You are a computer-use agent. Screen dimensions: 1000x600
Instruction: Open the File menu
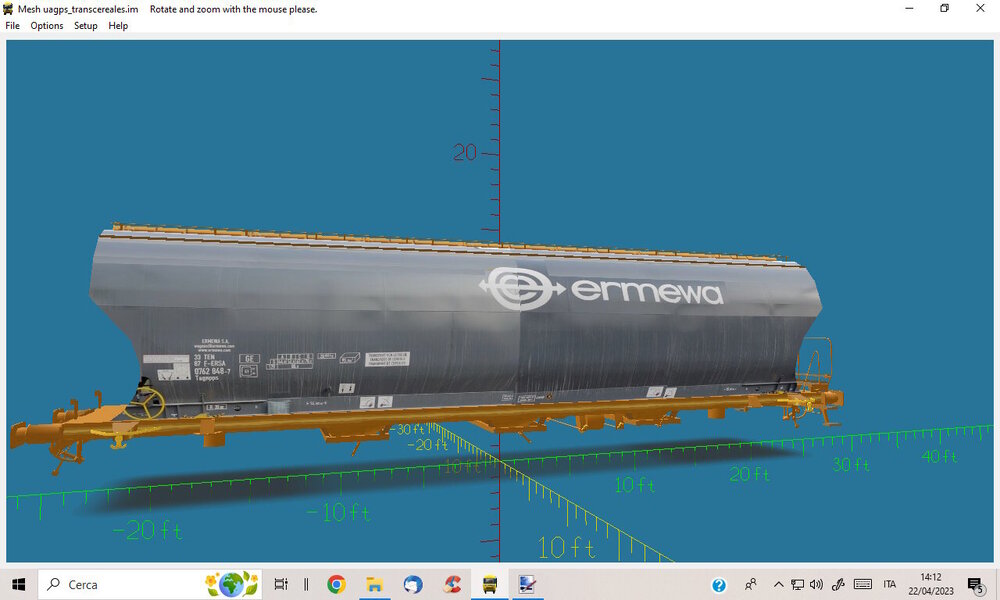(12, 26)
